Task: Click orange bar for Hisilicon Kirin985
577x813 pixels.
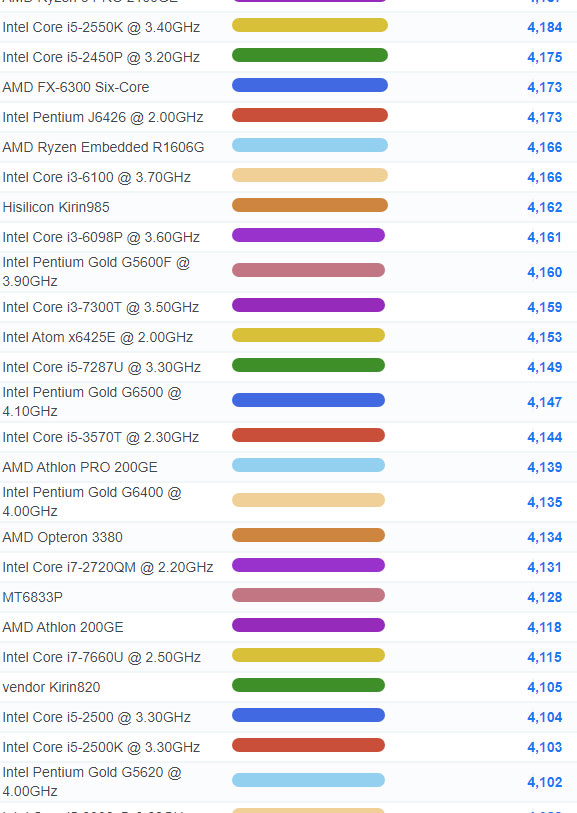Action: coord(309,205)
